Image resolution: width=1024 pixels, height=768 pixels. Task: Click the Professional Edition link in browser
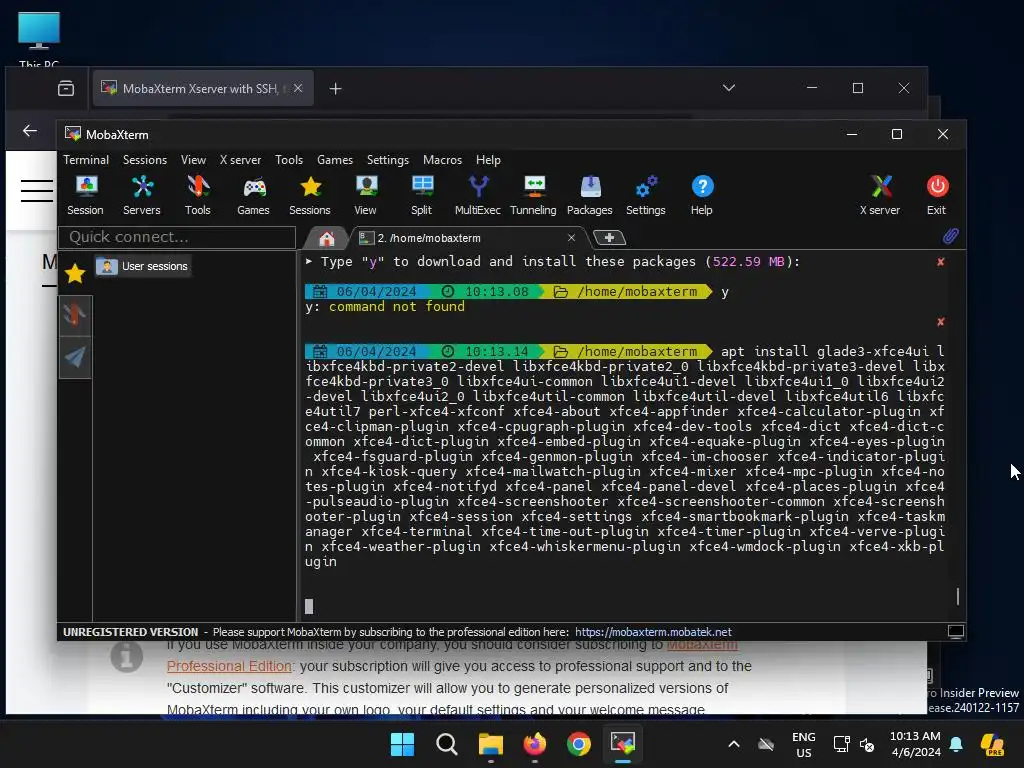(229, 666)
